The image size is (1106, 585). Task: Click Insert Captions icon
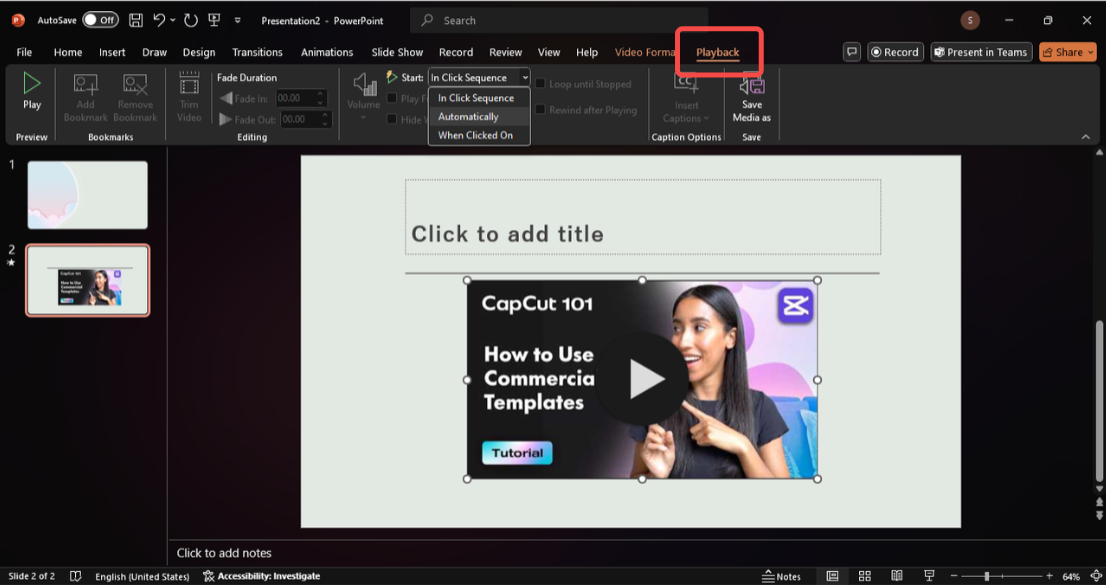click(686, 84)
